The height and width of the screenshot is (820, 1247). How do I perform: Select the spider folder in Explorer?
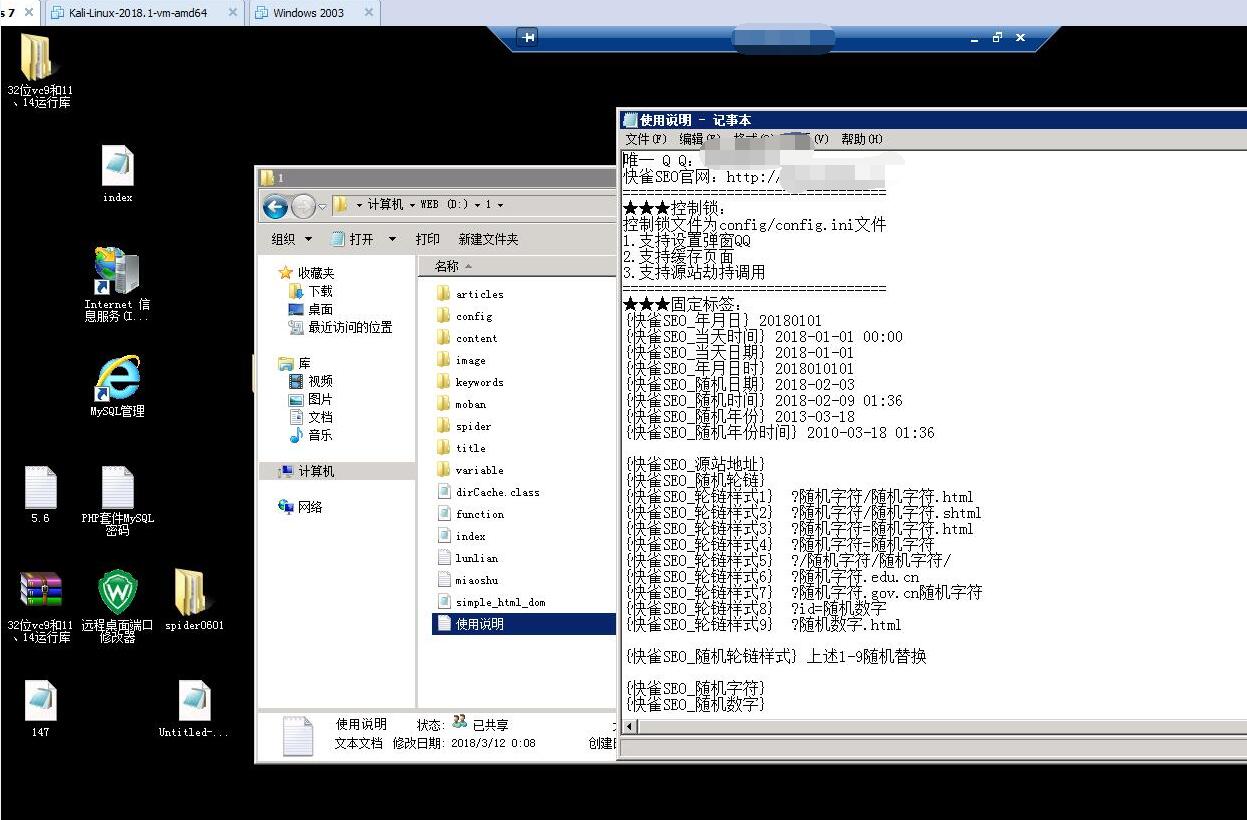point(463,426)
